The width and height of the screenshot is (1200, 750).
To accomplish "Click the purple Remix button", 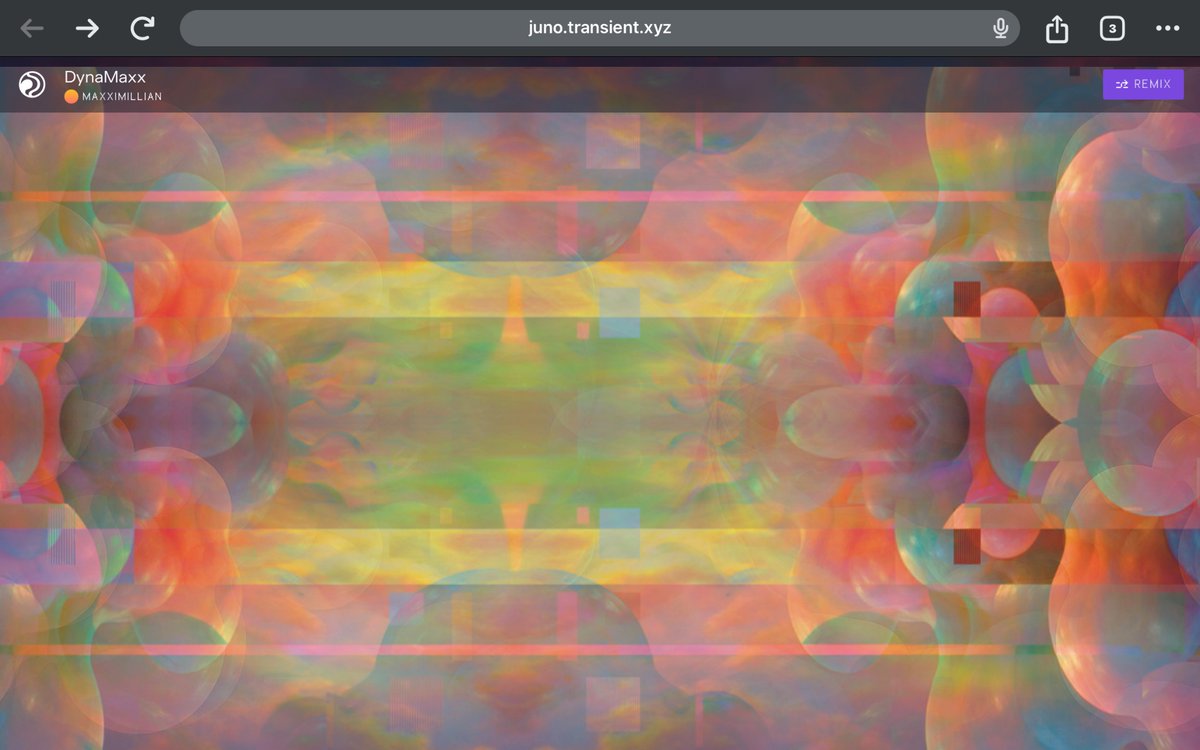I will 1143,84.
